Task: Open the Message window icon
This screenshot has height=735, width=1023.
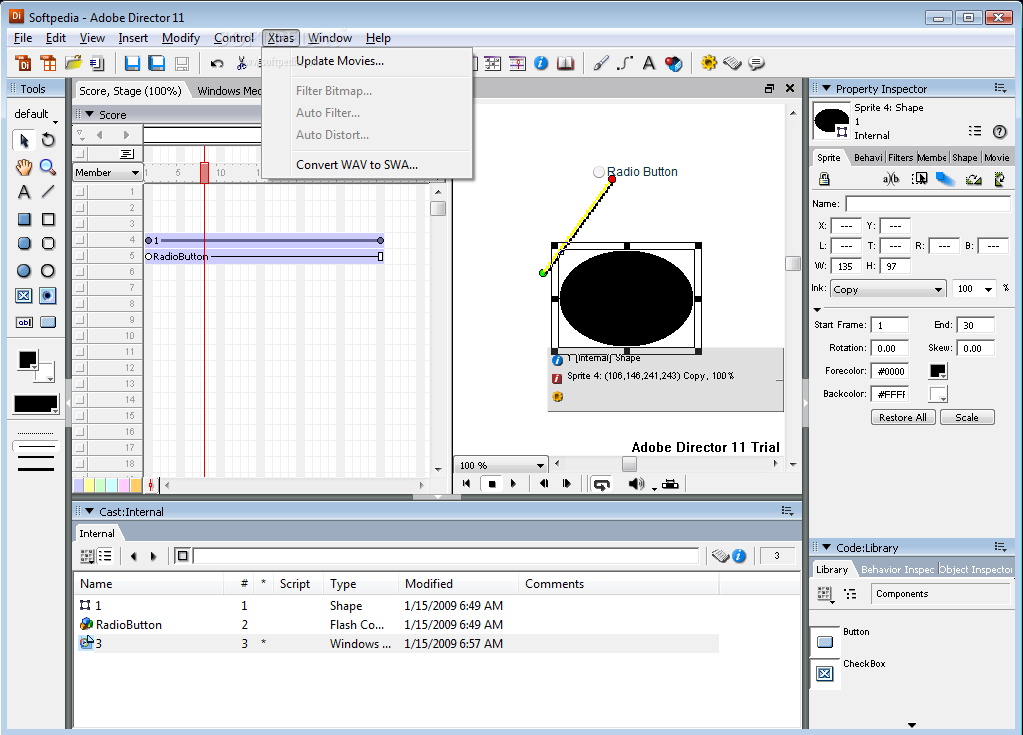Action: (756, 63)
